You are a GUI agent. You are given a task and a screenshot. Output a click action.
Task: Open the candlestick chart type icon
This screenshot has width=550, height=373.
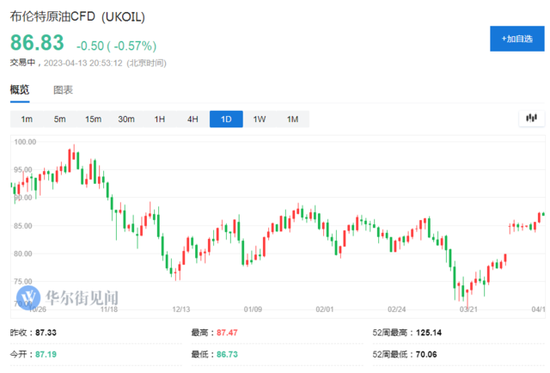point(531,118)
